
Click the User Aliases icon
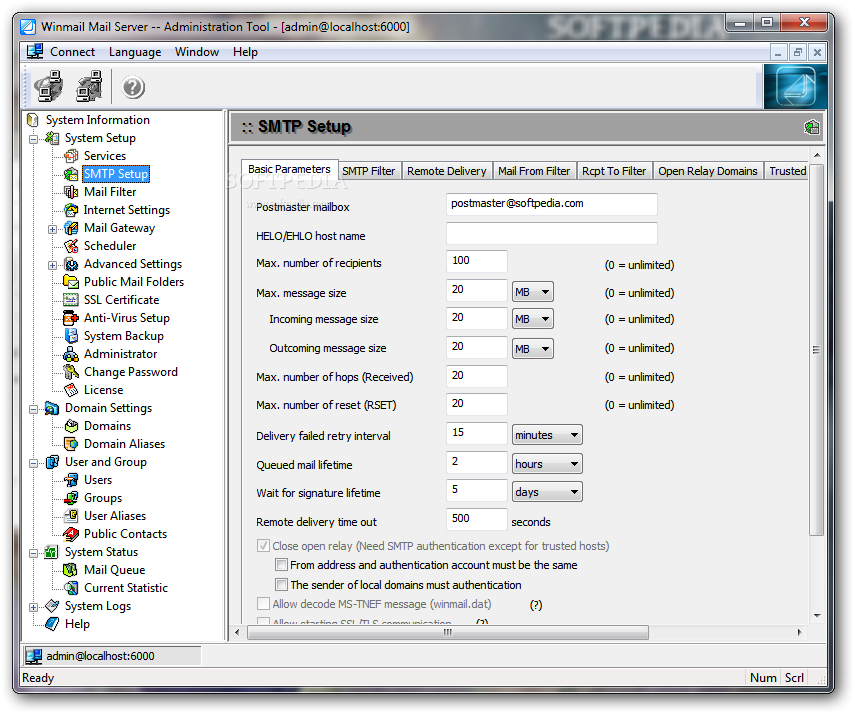click(x=71, y=516)
